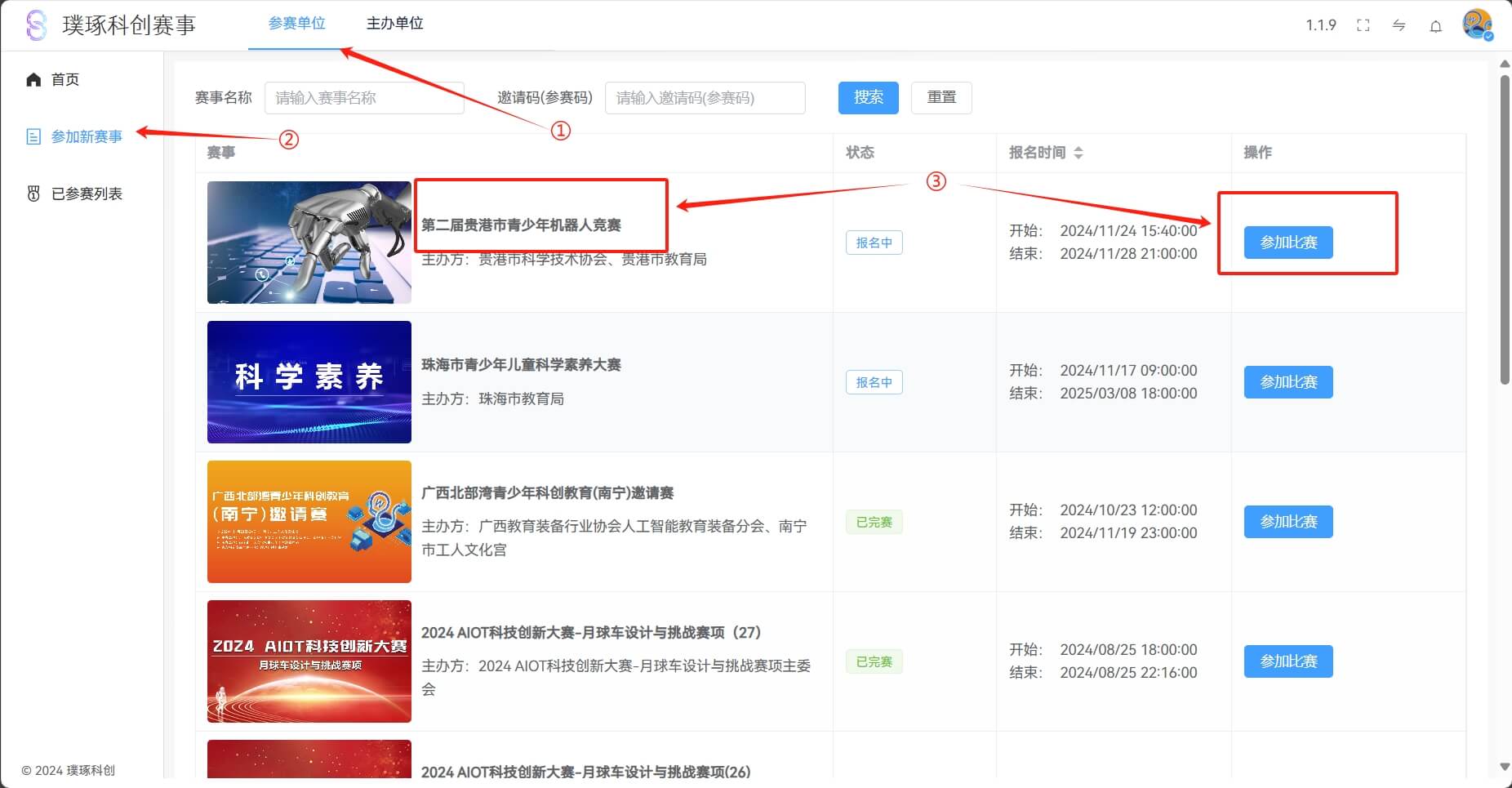This screenshot has width=1512, height=788.
Task: Open the user avatar menu
Action: [1478, 24]
